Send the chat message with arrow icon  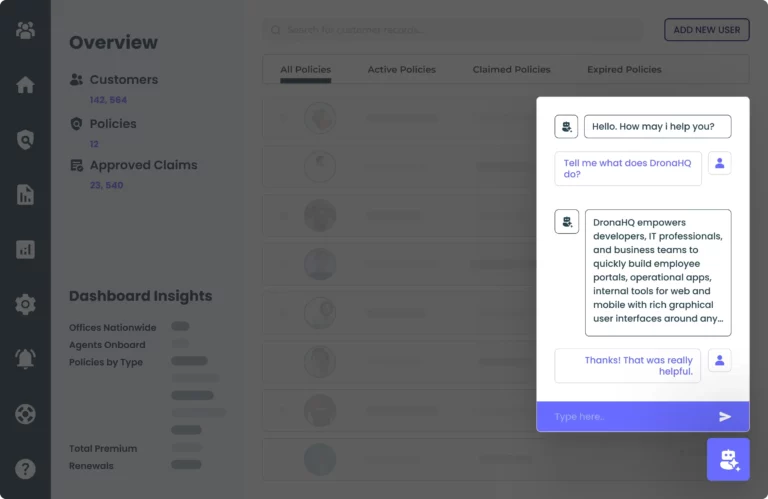[725, 416]
